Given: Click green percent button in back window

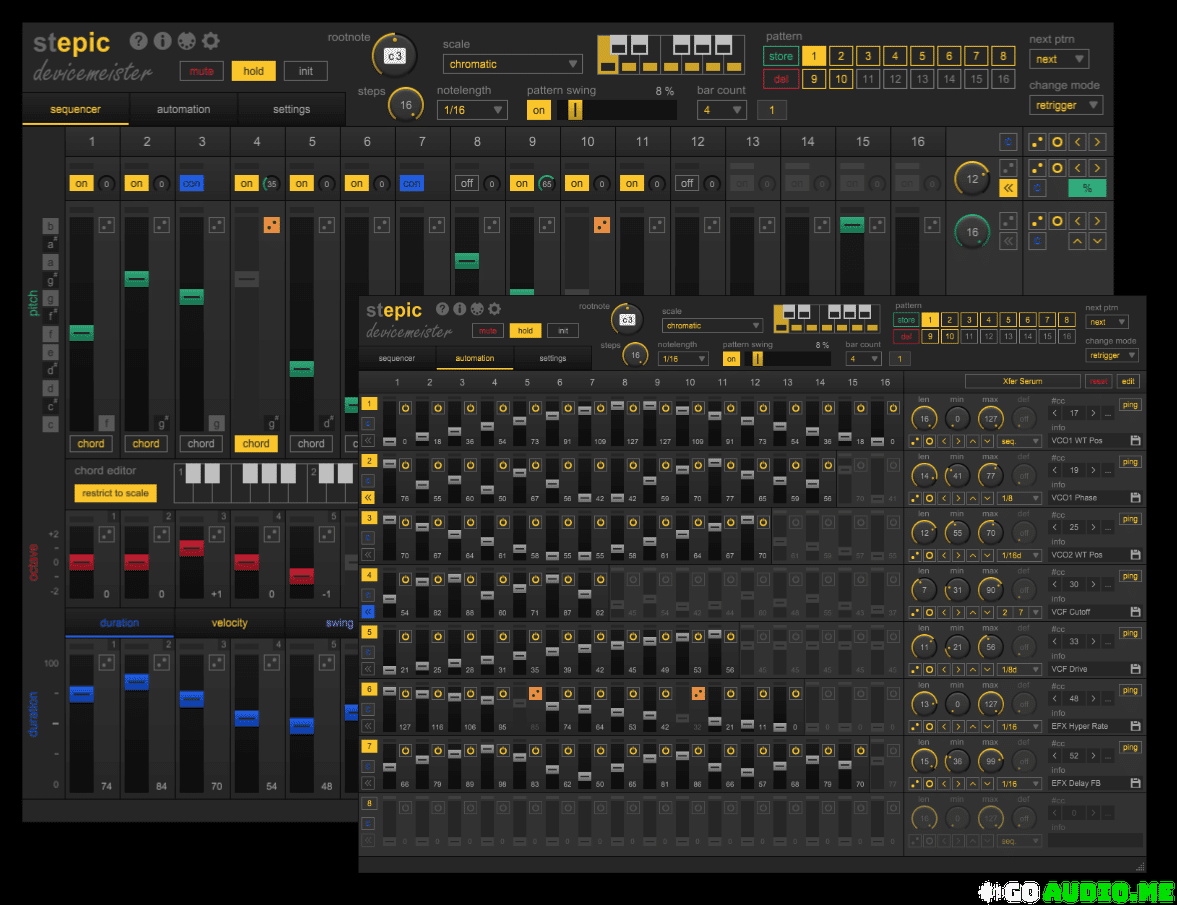Looking at the screenshot, I should pos(1087,188).
